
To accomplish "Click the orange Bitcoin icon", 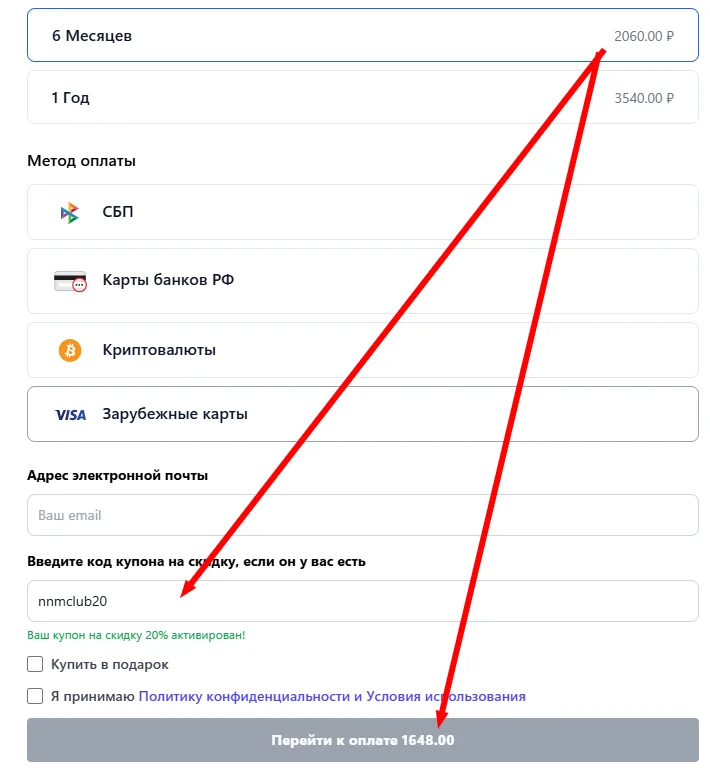I will [70, 350].
